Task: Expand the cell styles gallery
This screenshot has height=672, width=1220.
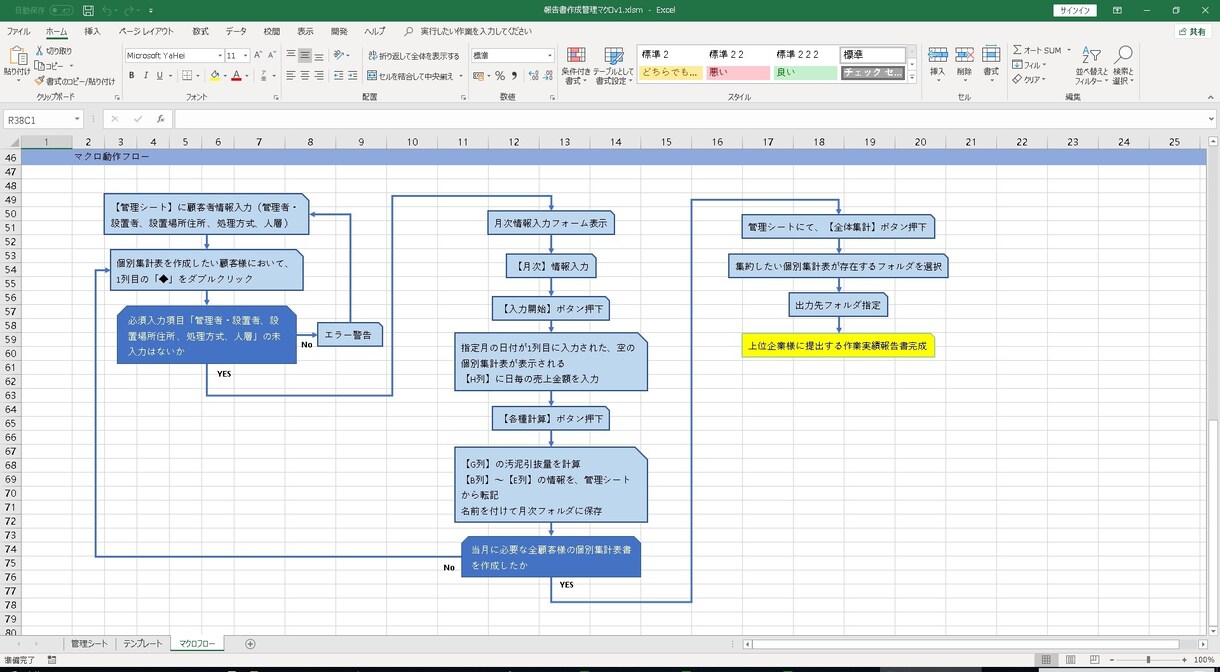Action: 912,77
